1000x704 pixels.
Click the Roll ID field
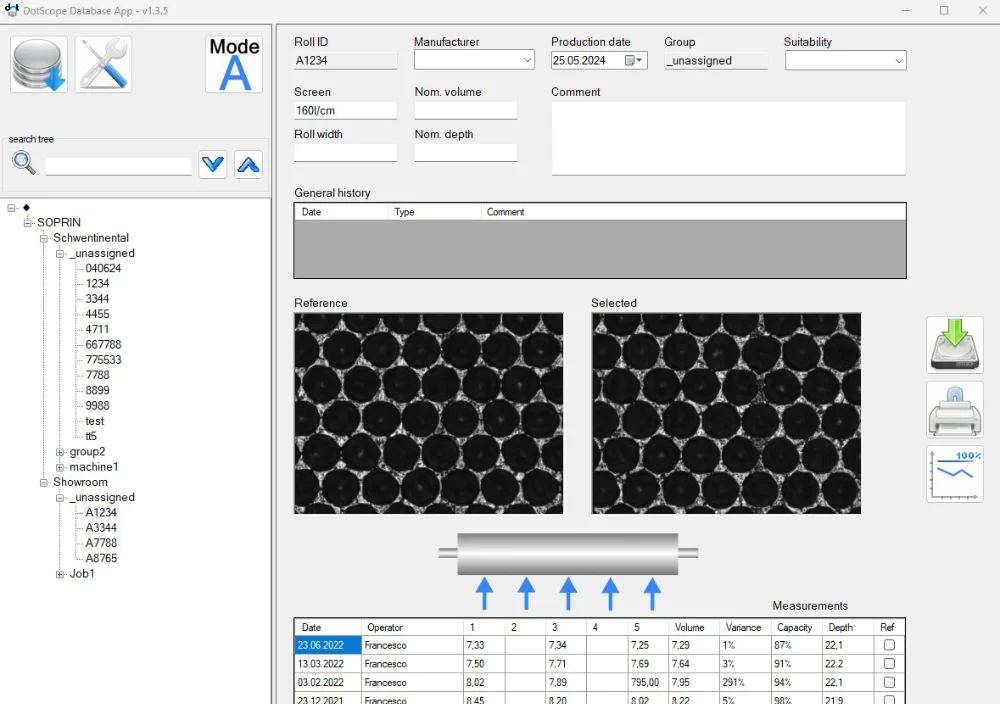pyautogui.click(x=345, y=61)
